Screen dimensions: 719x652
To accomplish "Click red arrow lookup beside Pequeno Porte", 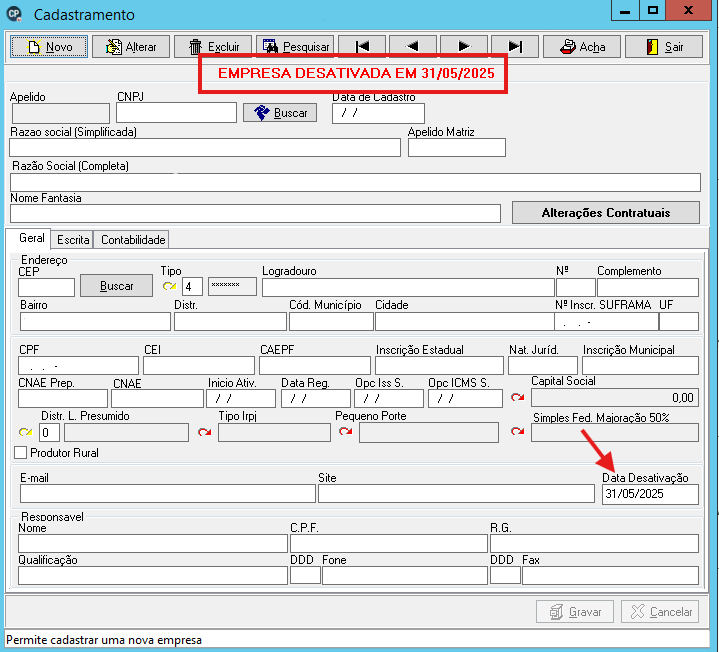I will point(345,431).
